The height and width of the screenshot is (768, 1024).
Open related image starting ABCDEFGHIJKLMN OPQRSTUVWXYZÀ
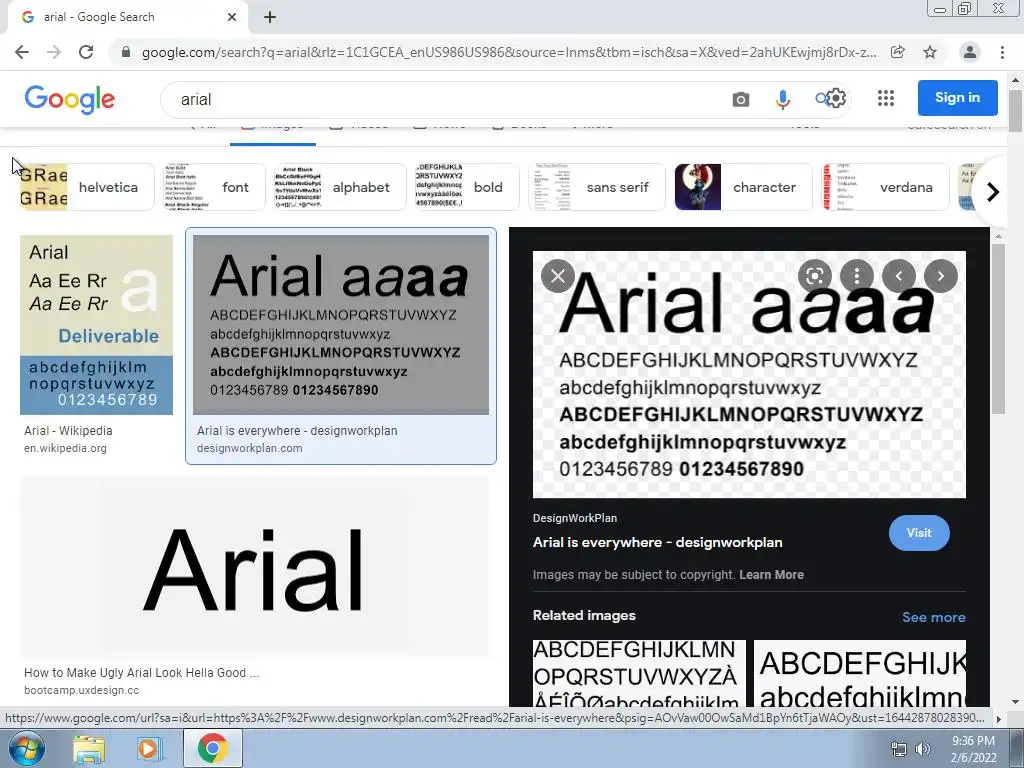point(639,673)
